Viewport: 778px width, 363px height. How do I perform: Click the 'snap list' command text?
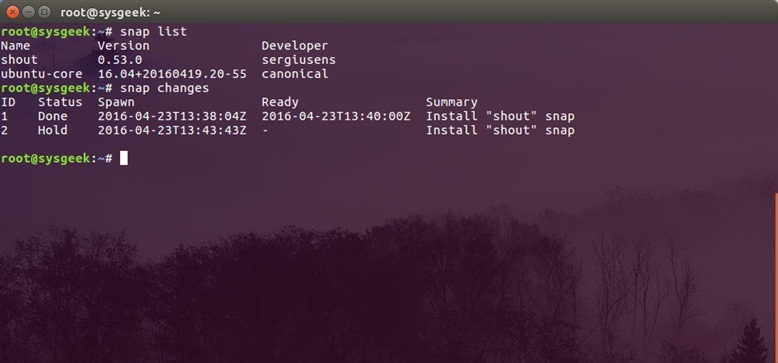[153, 32]
